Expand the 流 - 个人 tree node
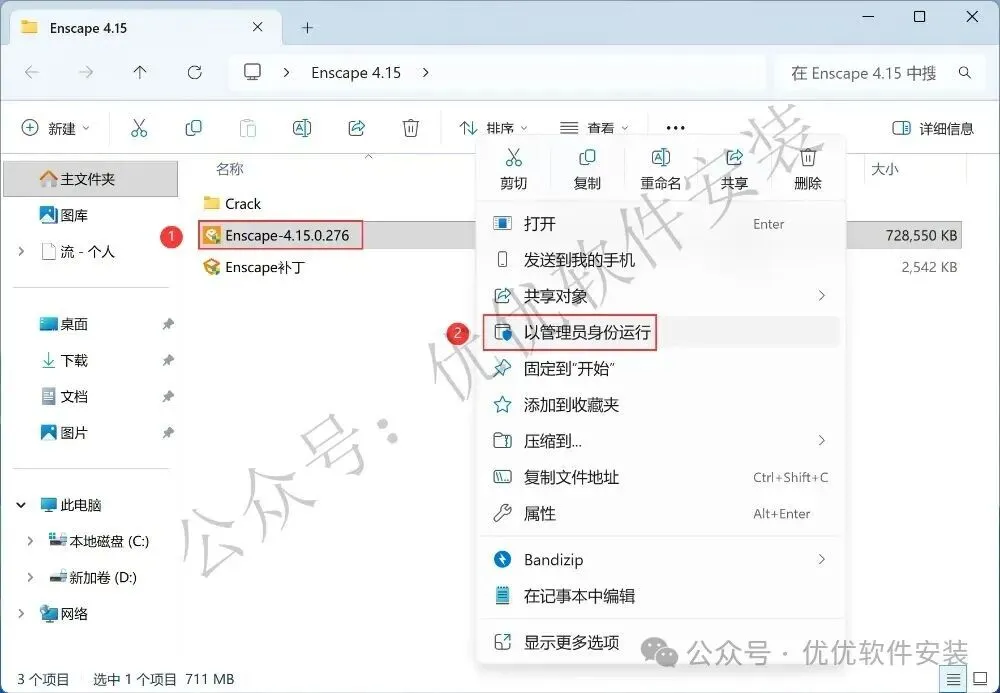This screenshot has width=1000, height=693. tap(22, 252)
